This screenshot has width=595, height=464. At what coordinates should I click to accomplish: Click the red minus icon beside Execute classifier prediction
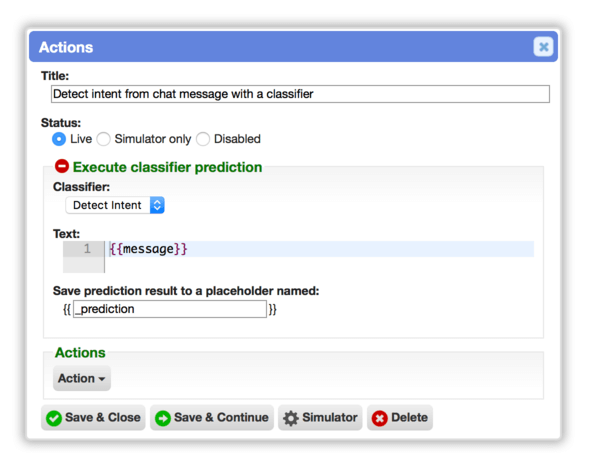[x=61, y=166]
